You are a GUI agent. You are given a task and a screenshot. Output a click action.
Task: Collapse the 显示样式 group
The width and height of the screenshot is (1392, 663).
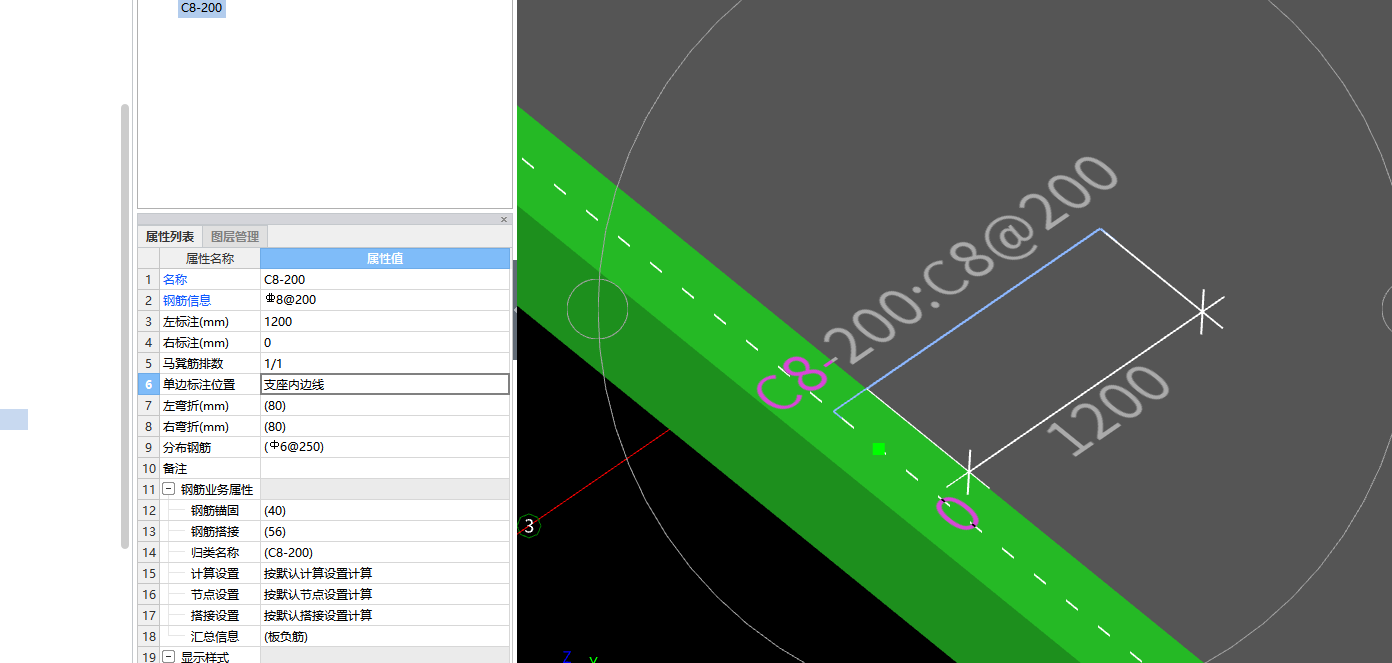coord(169,657)
